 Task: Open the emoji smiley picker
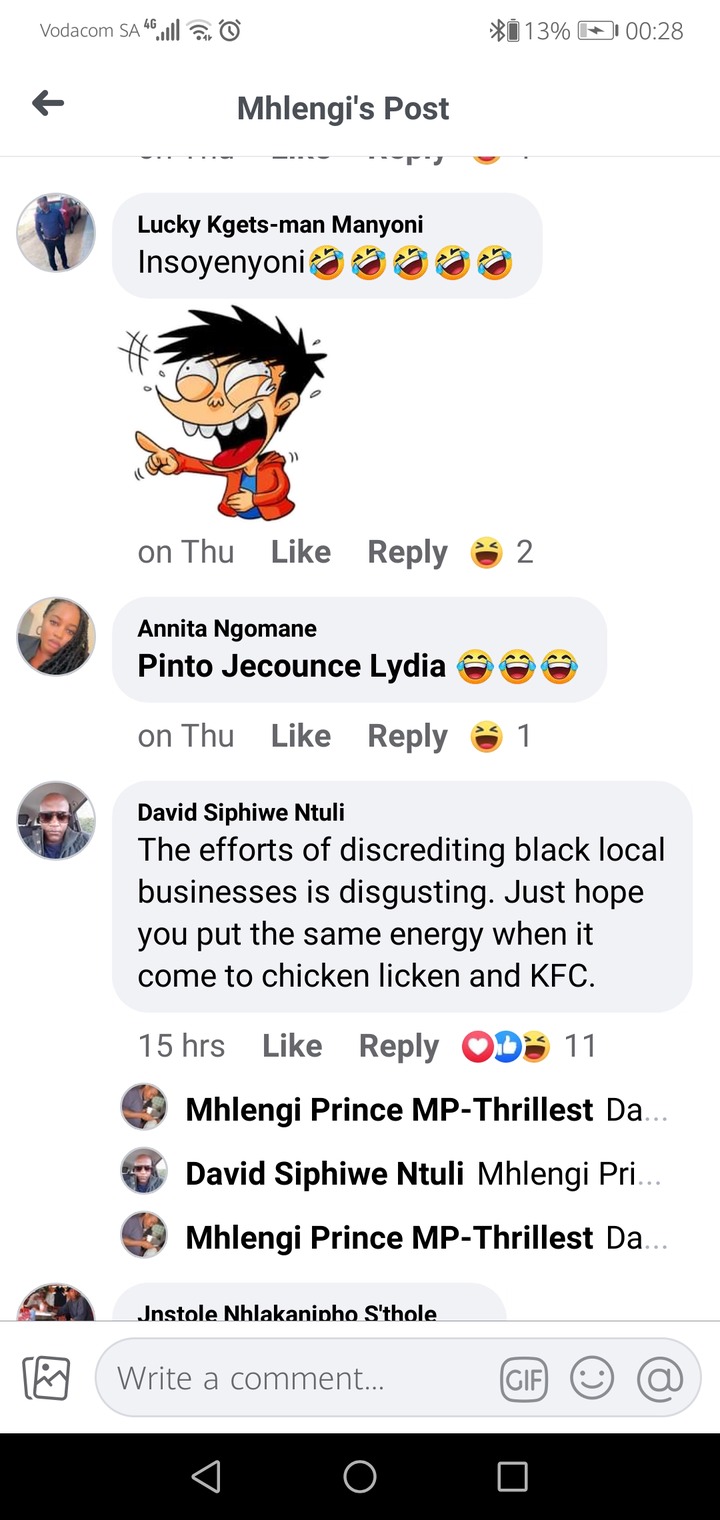point(591,1379)
